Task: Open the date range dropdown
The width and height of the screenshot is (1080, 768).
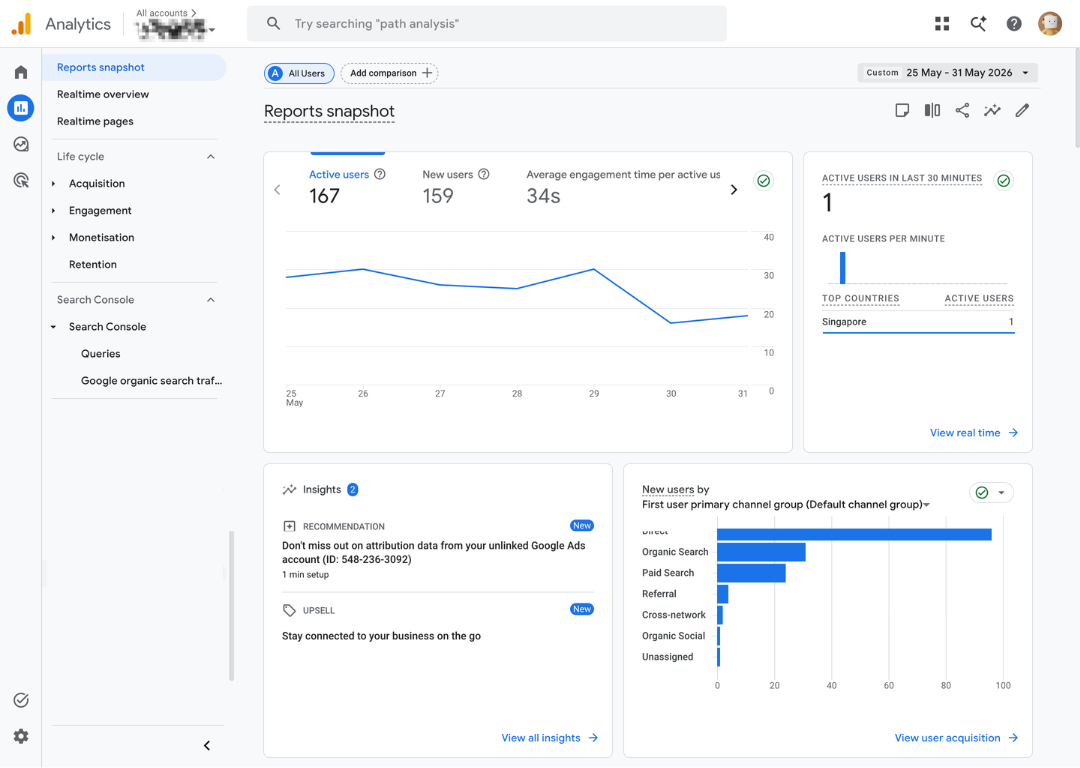Action: pyautogui.click(x=948, y=72)
